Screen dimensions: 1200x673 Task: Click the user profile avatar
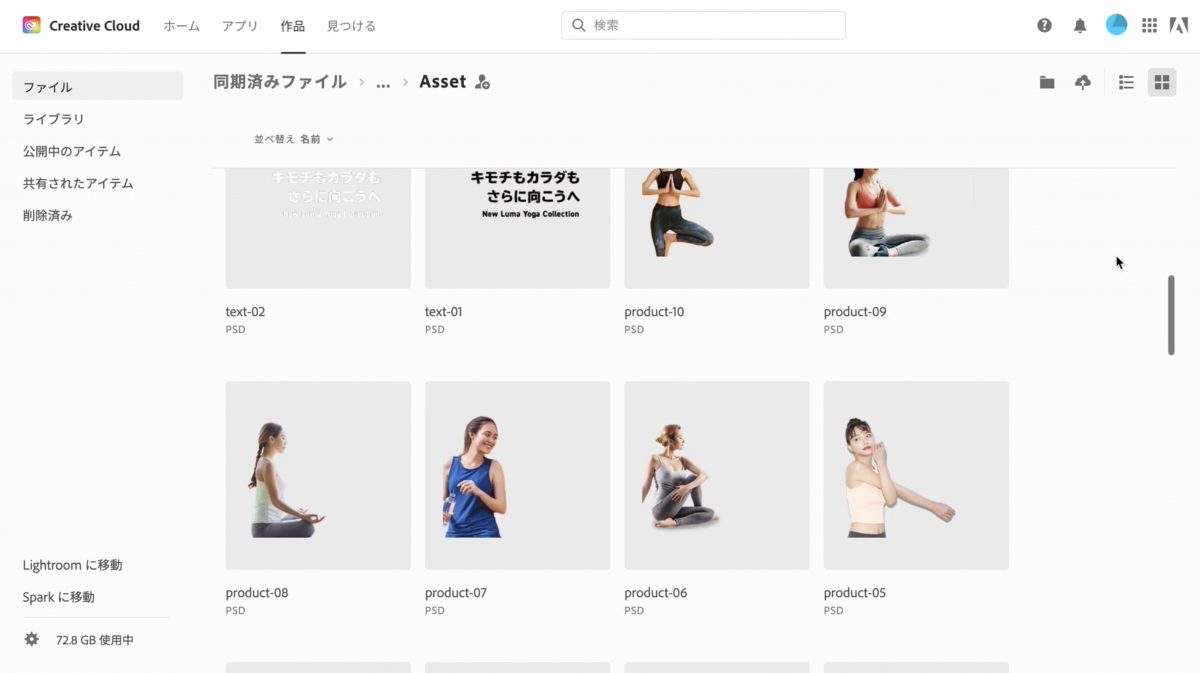point(1116,25)
